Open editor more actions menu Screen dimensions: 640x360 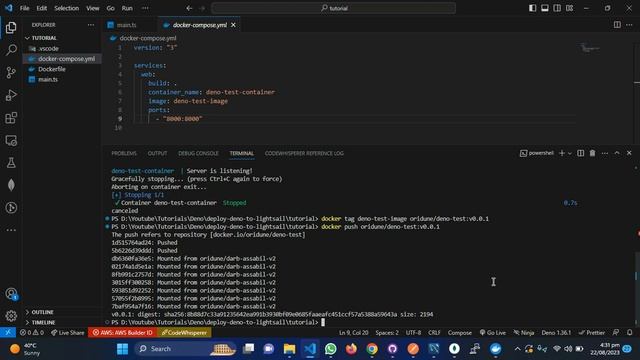(x=629, y=25)
